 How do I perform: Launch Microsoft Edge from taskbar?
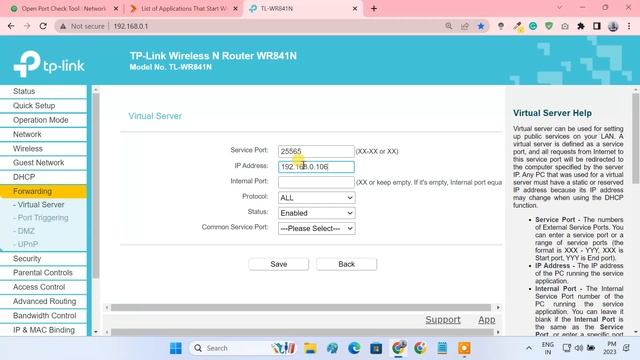pyautogui.click(x=354, y=348)
